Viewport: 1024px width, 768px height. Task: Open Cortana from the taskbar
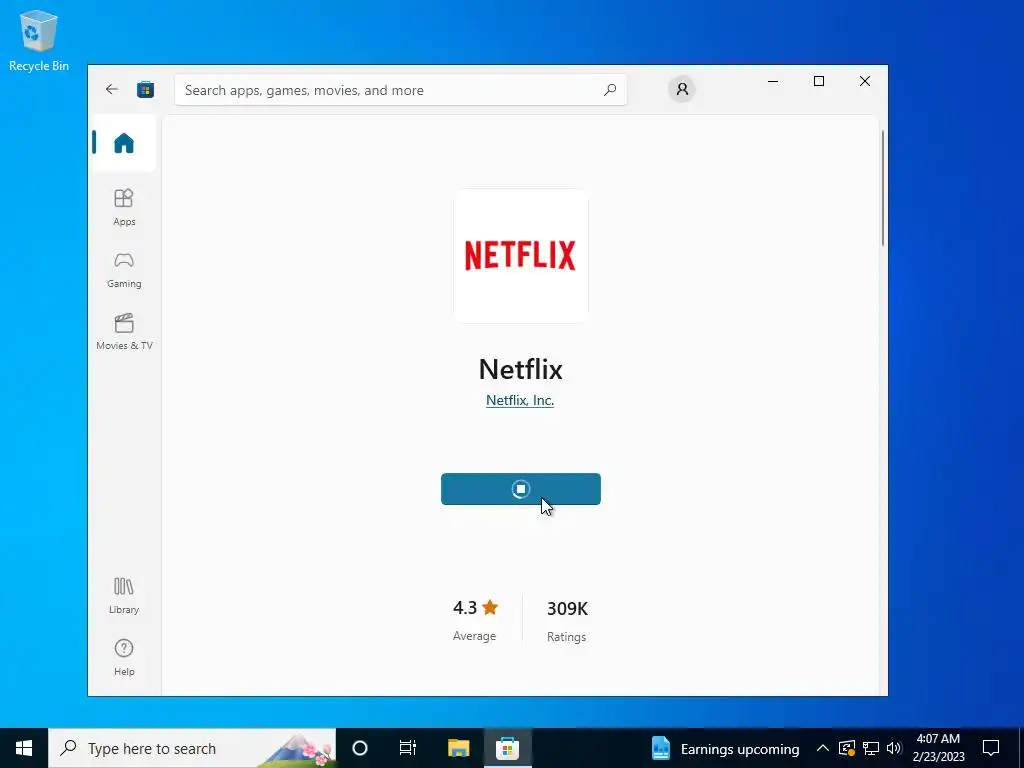point(360,748)
